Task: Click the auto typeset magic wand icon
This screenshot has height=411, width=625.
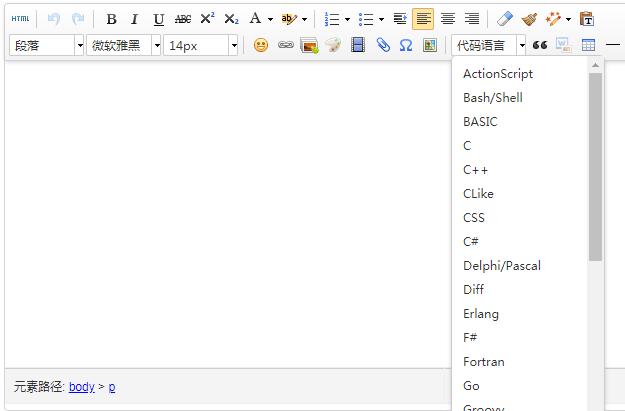Action: pos(553,19)
